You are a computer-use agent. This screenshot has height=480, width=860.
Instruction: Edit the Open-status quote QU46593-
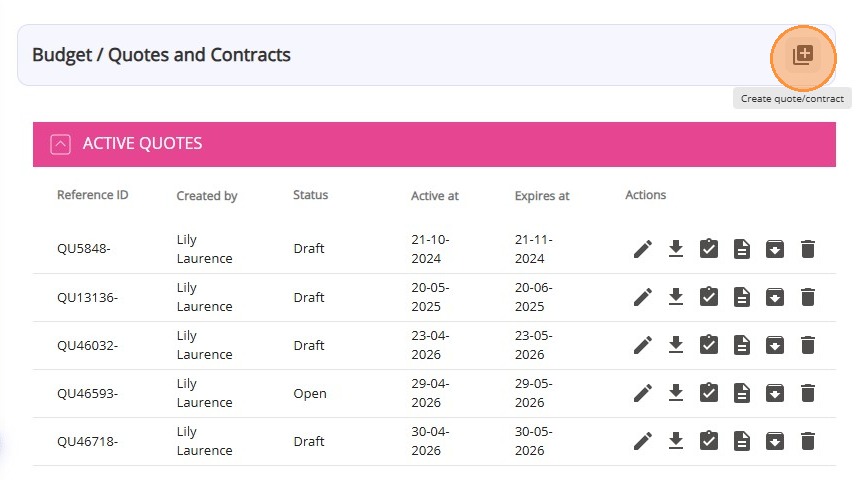[643, 393]
